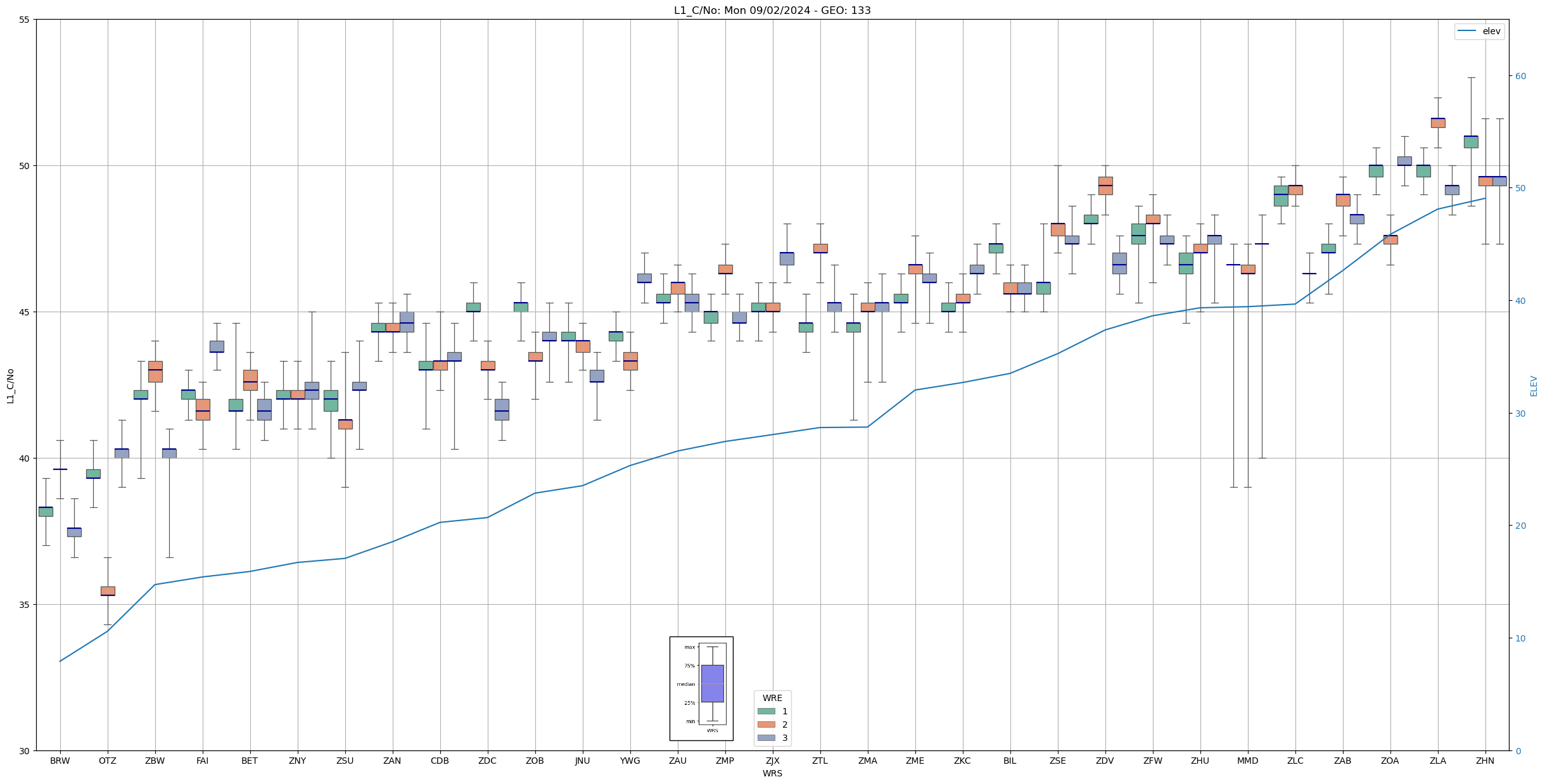Click the L1_C/No y-axis label
The width and height of the screenshot is (1545, 784).
tap(10, 385)
